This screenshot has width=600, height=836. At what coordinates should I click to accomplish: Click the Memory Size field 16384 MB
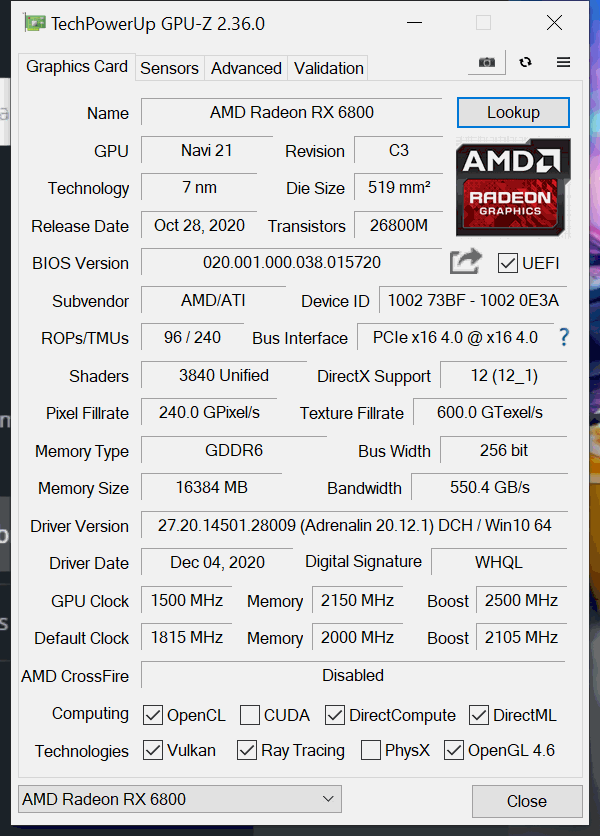point(212,487)
